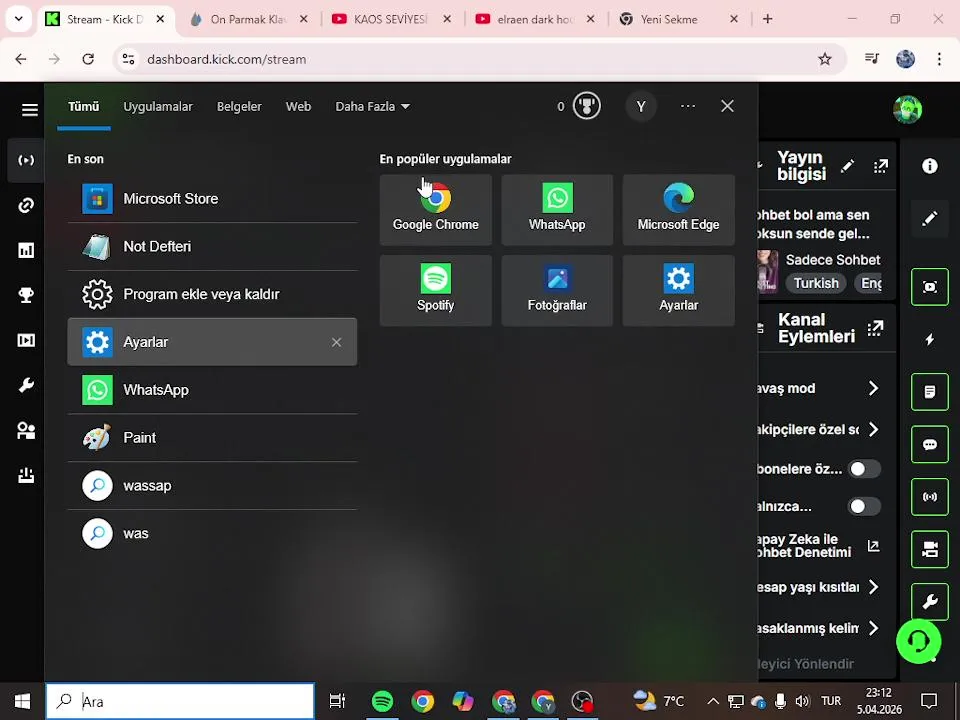The height and width of the screenshot is (720, 960).
Task: Switch to KAOS SEVİYESİ YouTube tab
Action: pos(391,19)
